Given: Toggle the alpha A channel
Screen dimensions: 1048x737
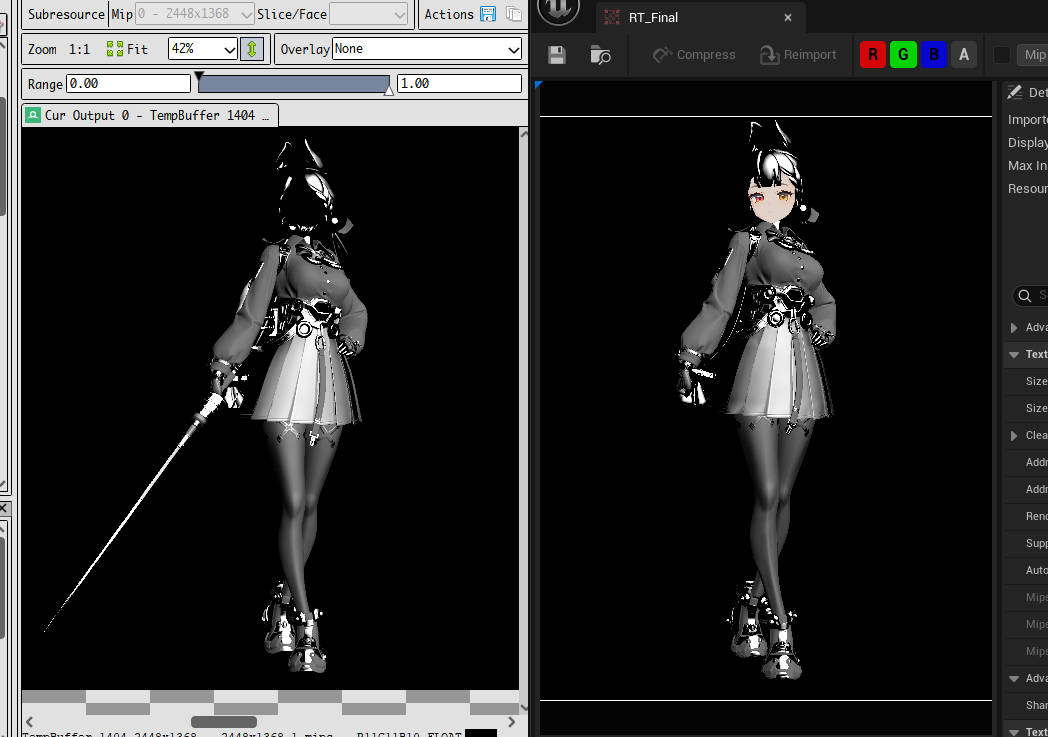Looking at the screenshot, I should click(x=964, y=55).
